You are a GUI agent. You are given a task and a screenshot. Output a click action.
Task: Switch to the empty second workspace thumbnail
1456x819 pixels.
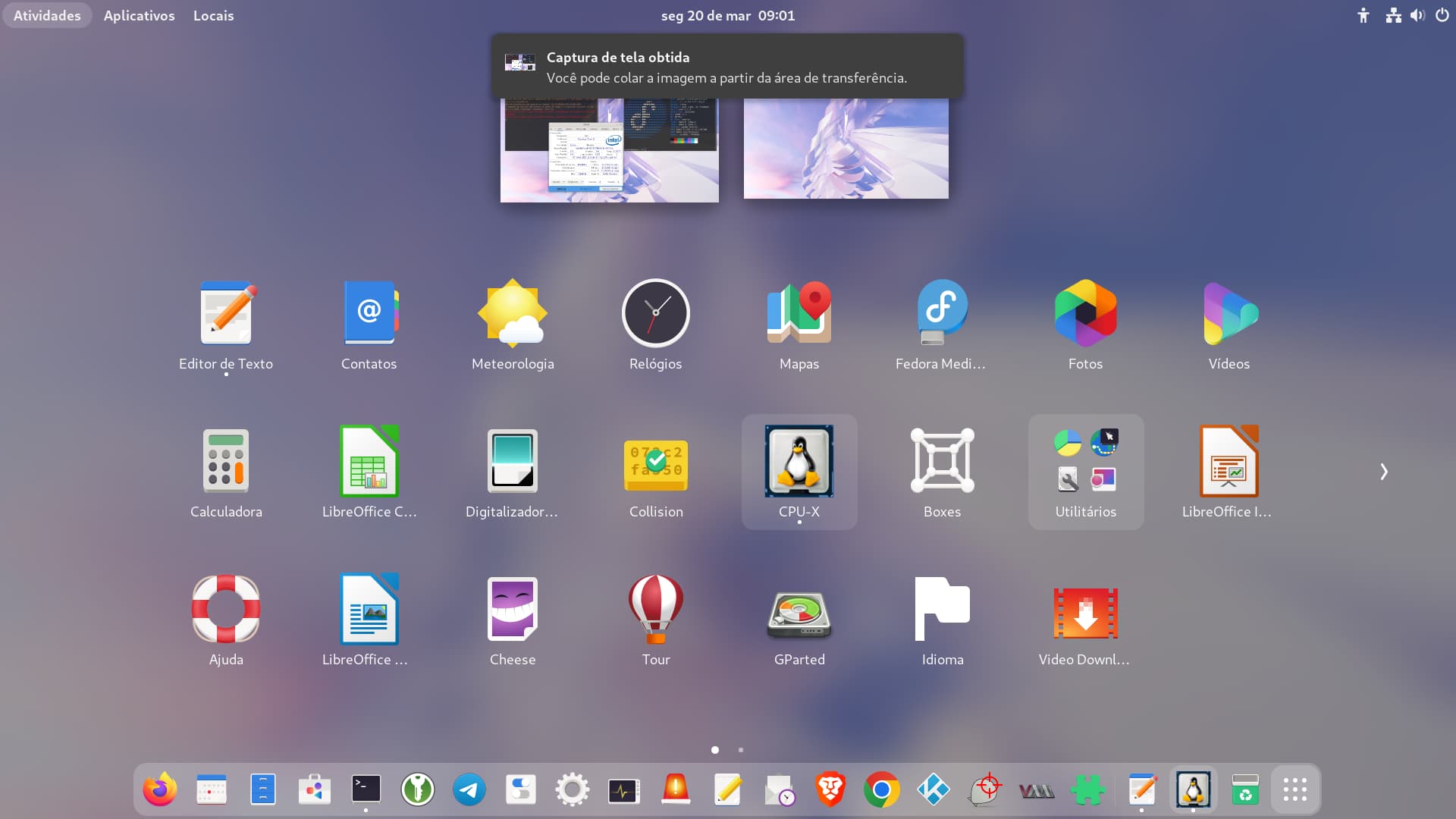pyautogui.click(x=846, y=149)
